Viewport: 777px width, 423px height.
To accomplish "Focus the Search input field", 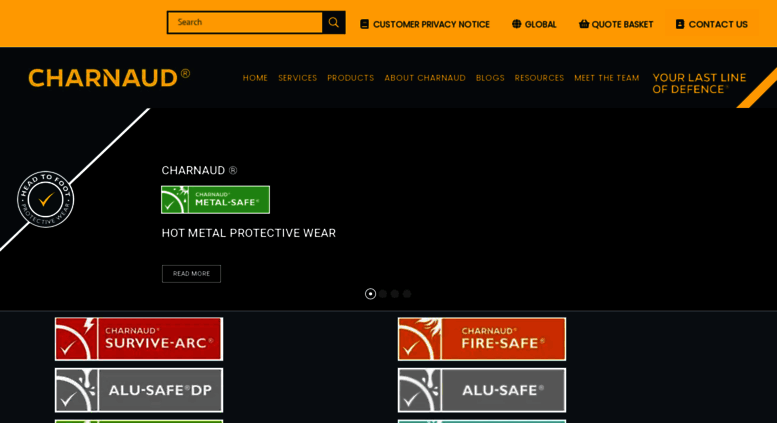I will click(245, 23).
